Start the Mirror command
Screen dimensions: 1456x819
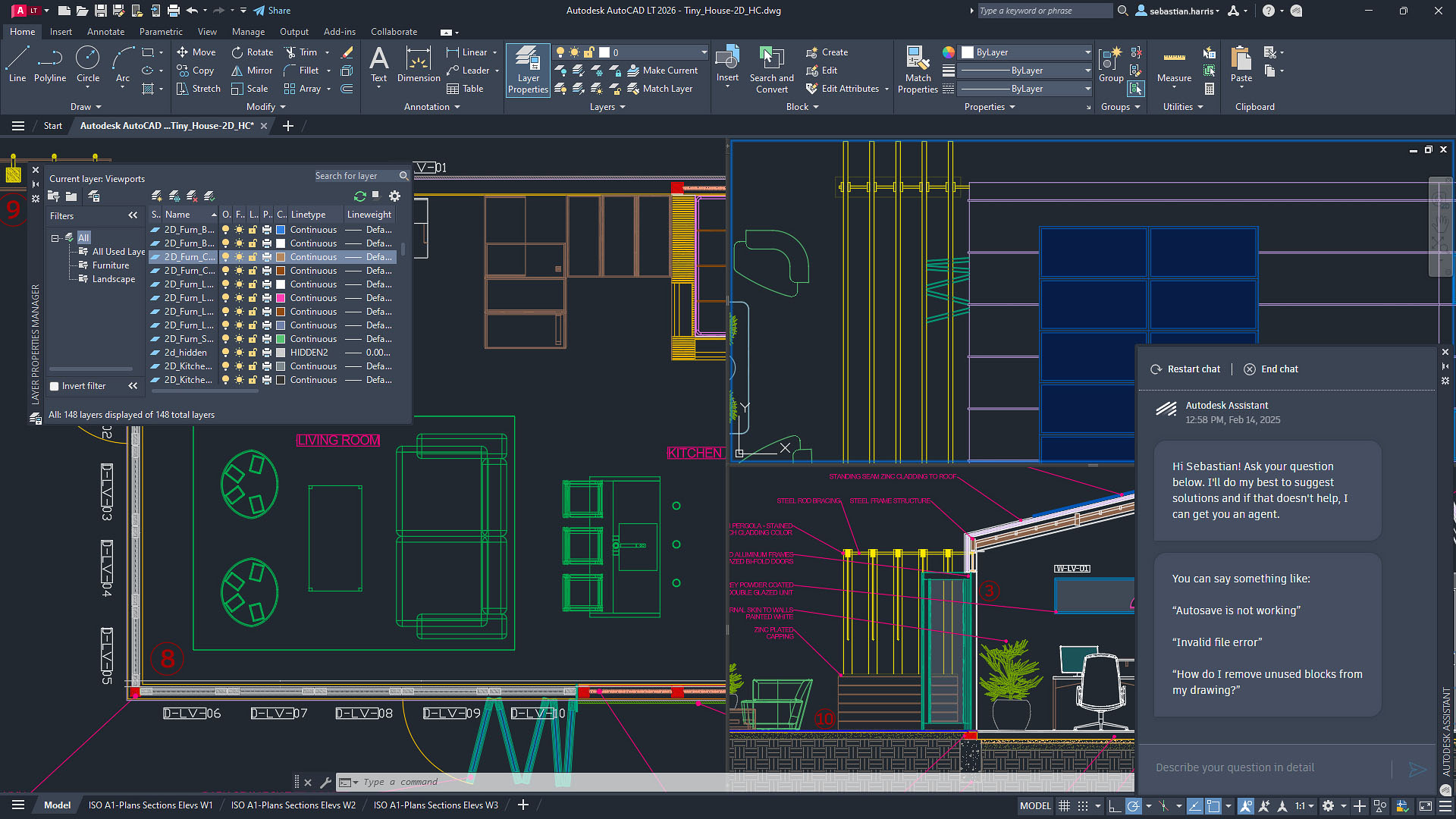point(251,70)
